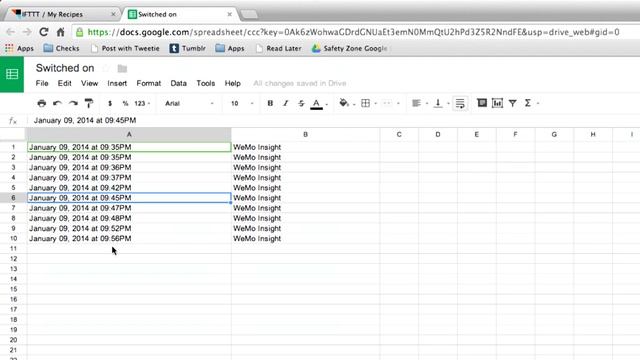Image resolution: width=640 pixels, height=360 pixels.
Task: Redo the last action
Action: click(73, 103)
